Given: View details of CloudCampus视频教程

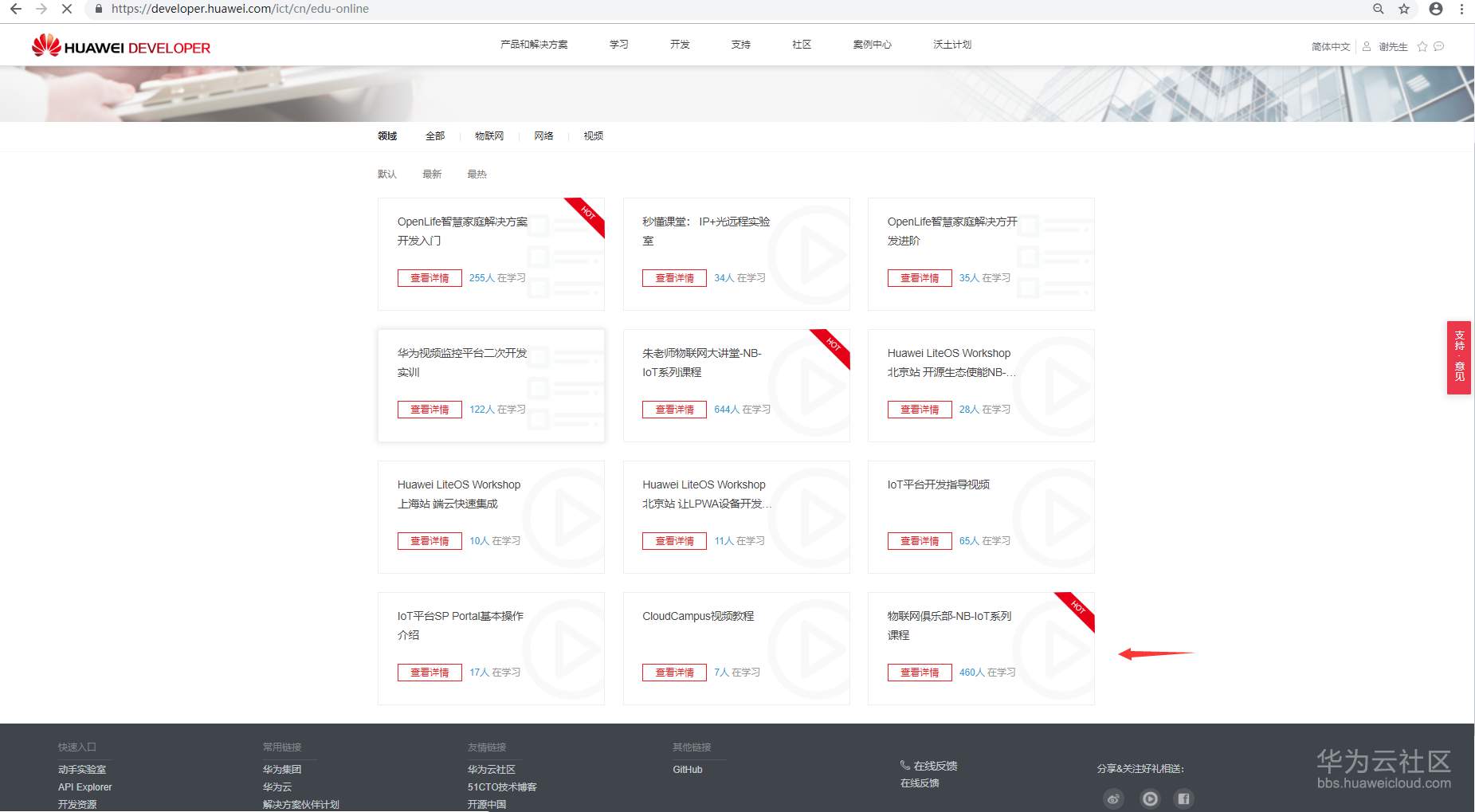Looking at the screenshot, I should (x=675, y=673).
